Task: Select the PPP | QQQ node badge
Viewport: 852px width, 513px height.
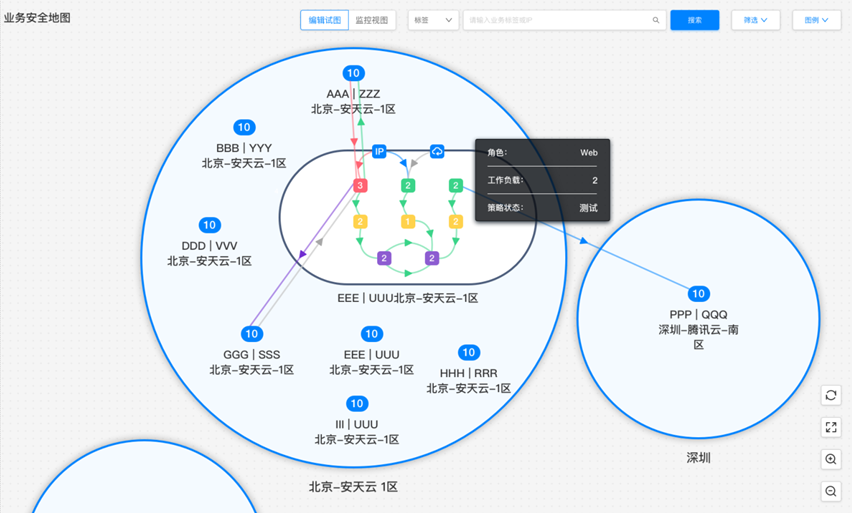Action: click(699, 294)
